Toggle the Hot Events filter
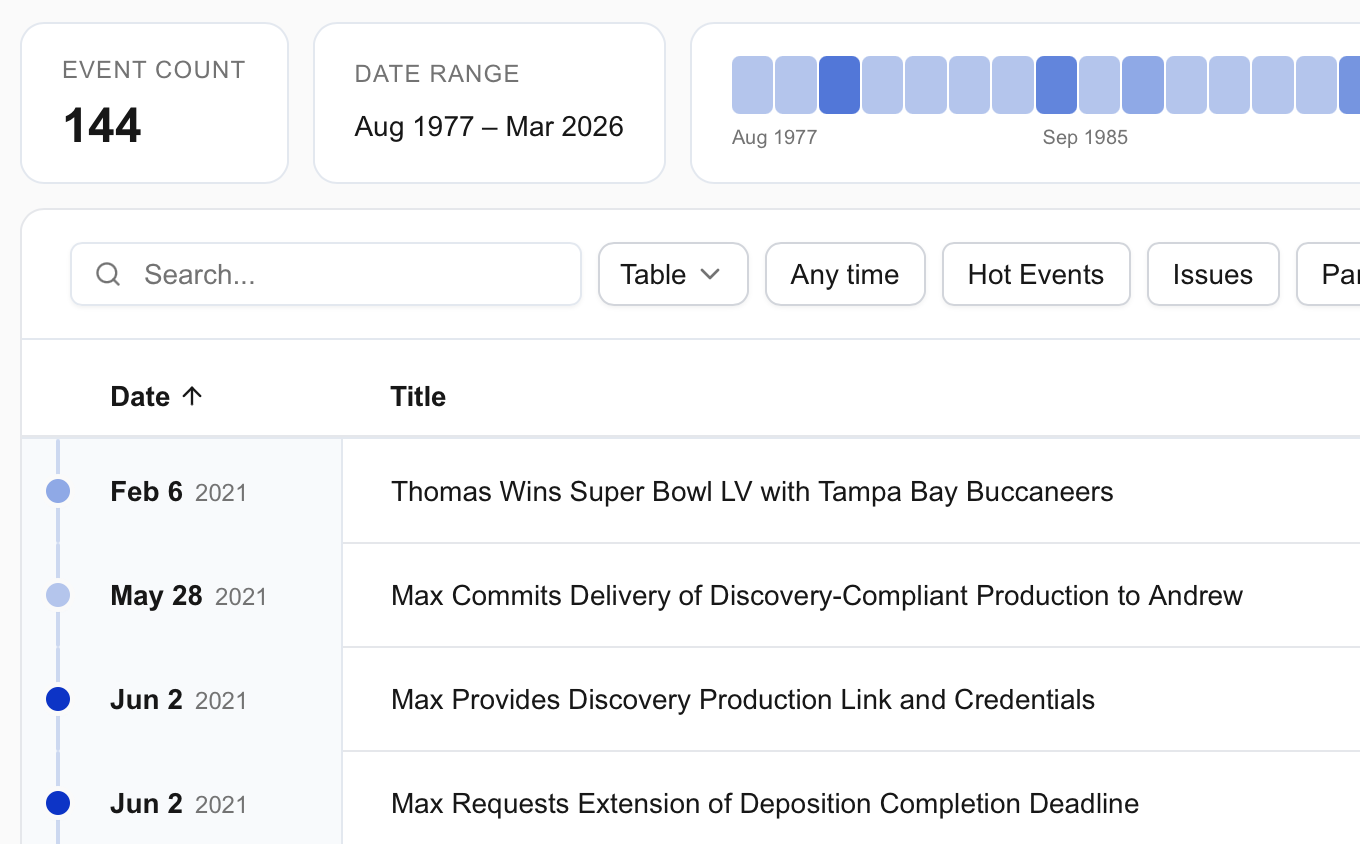This screenshot has height=844, width=1360. [x=1036, y=274]
